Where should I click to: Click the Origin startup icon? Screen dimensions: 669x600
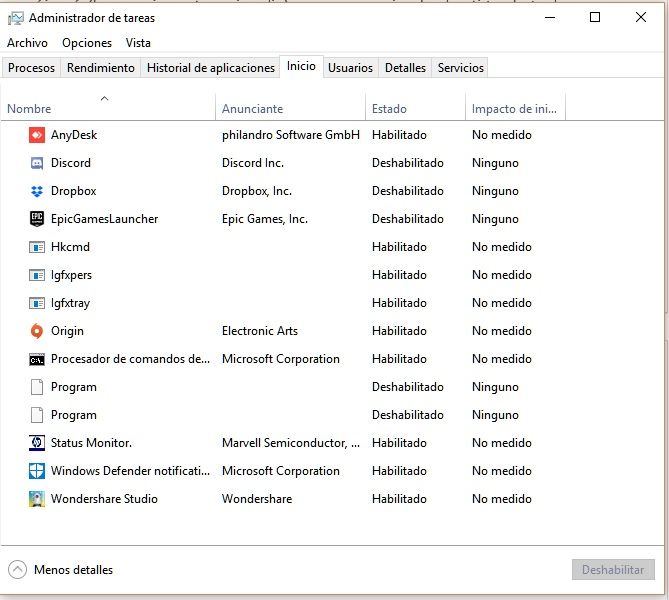point(37,331)
